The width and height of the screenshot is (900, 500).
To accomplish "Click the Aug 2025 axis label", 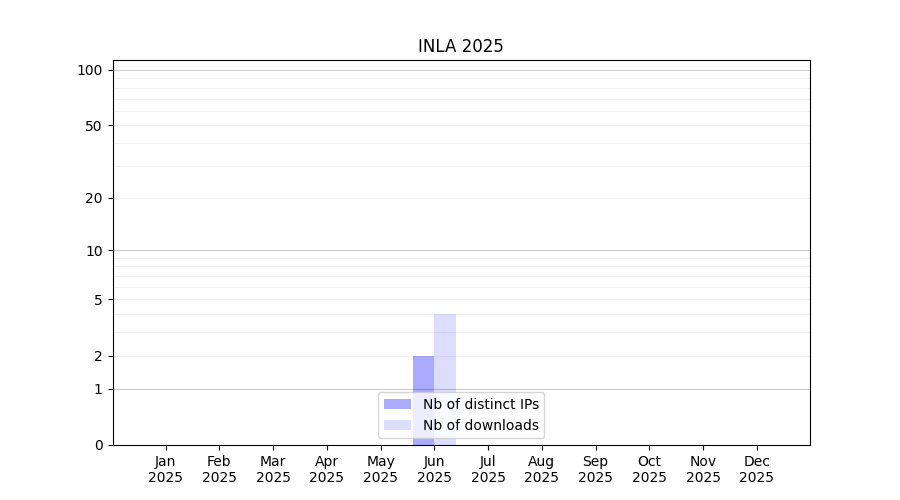I will [x=541, y=469].
